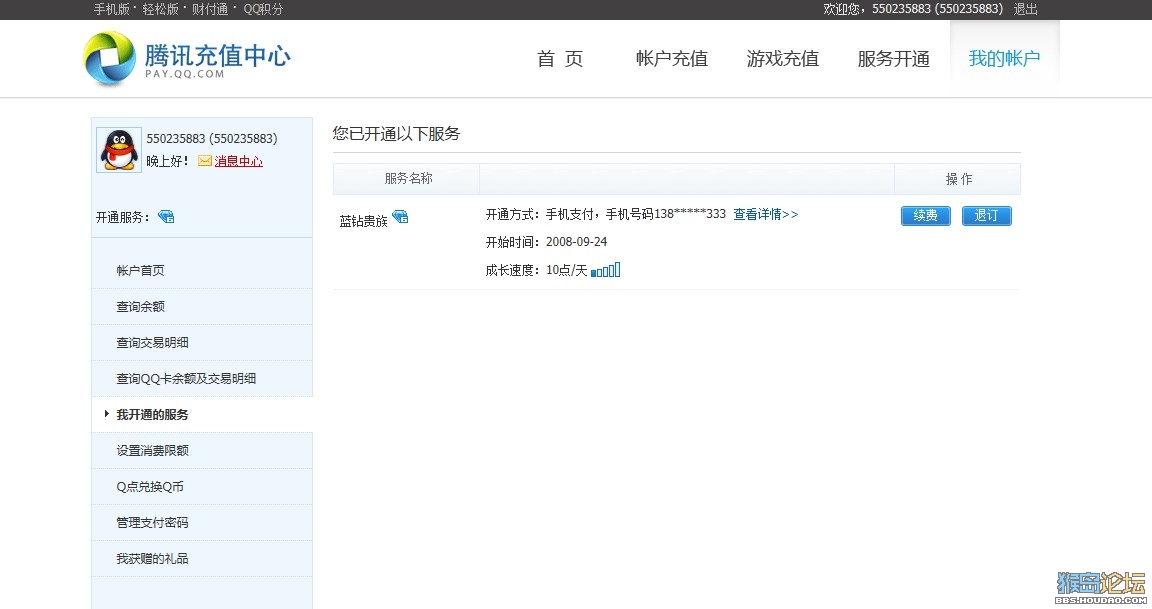Click the 服务名称 column header
The height and width of the screenshot is (609, 1152).
pyautogui.click(x=408, y=179)
